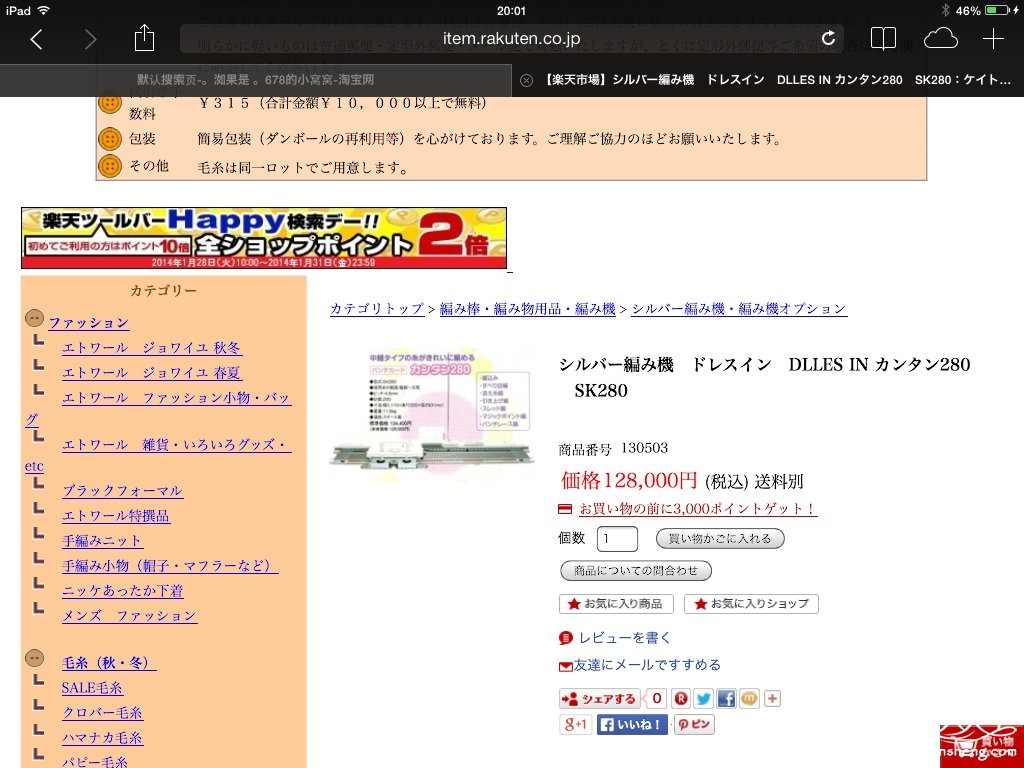This screenshot has width=1024, height=768.
Task: Tap the Safari back arrow
Action: (37, 40)
